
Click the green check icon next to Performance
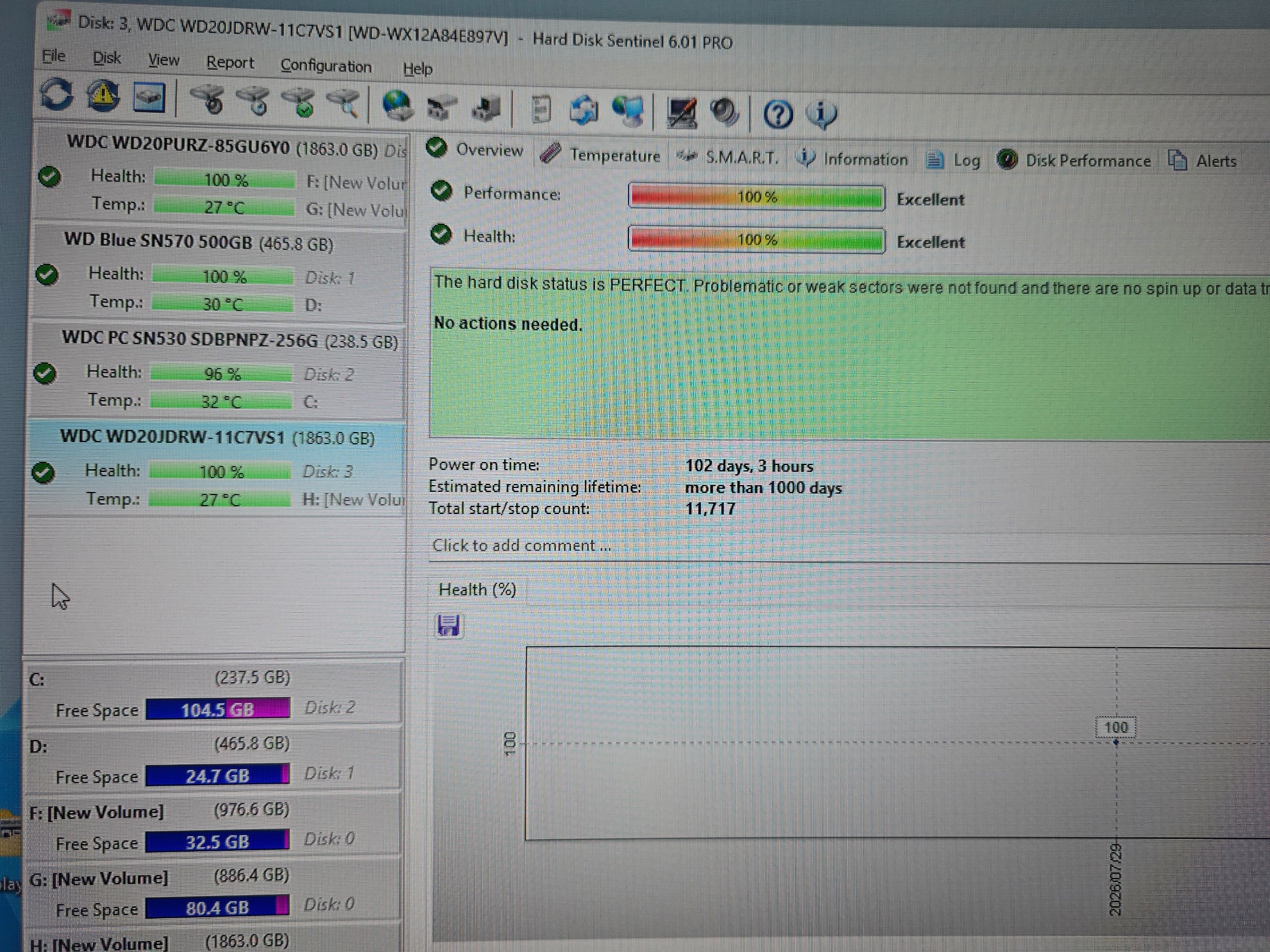[441, 191]
